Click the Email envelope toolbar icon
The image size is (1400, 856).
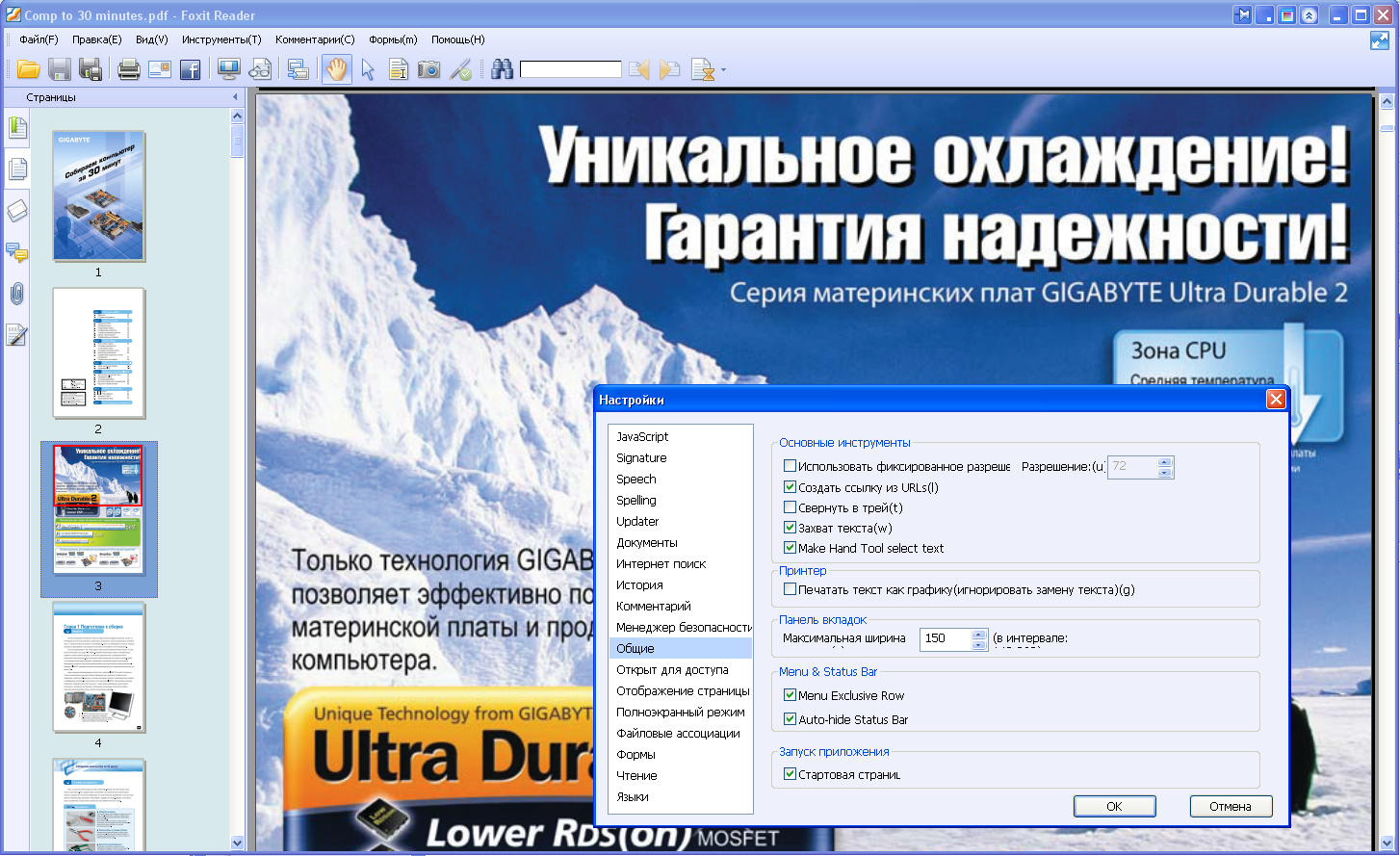[160, 69]
